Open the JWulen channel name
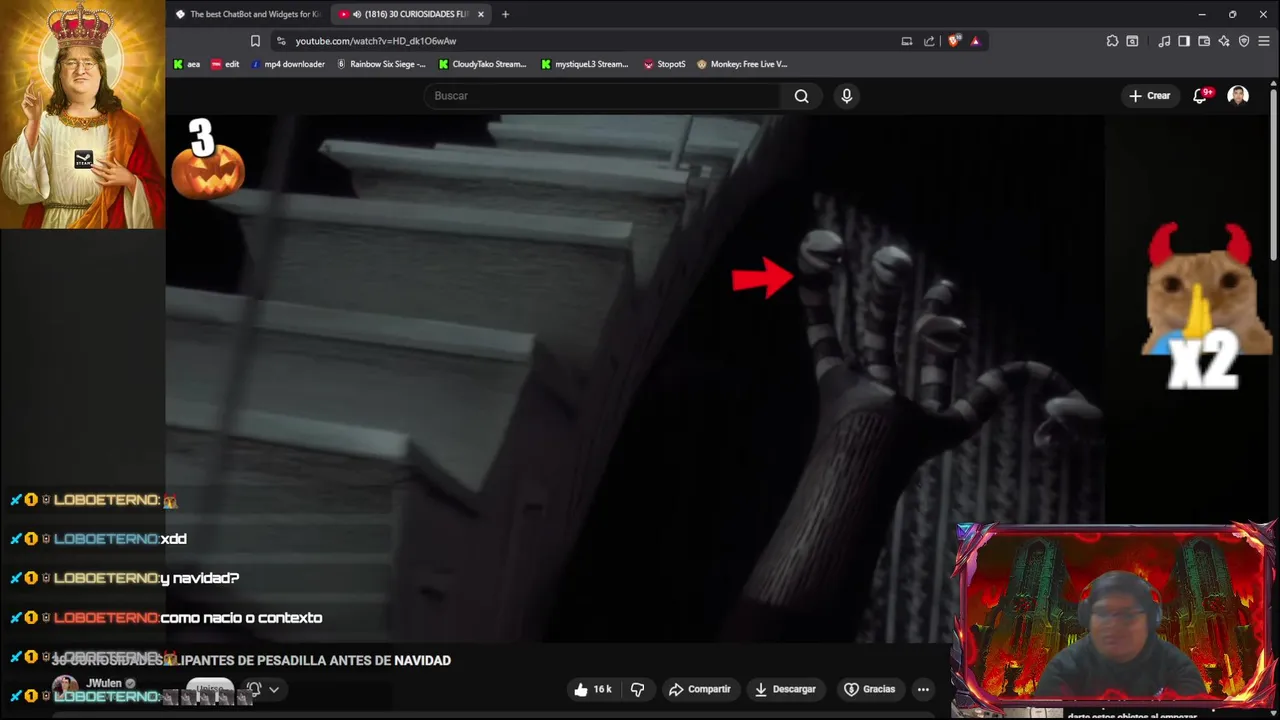Viewport: 1280px width, 720px height. 104,684
